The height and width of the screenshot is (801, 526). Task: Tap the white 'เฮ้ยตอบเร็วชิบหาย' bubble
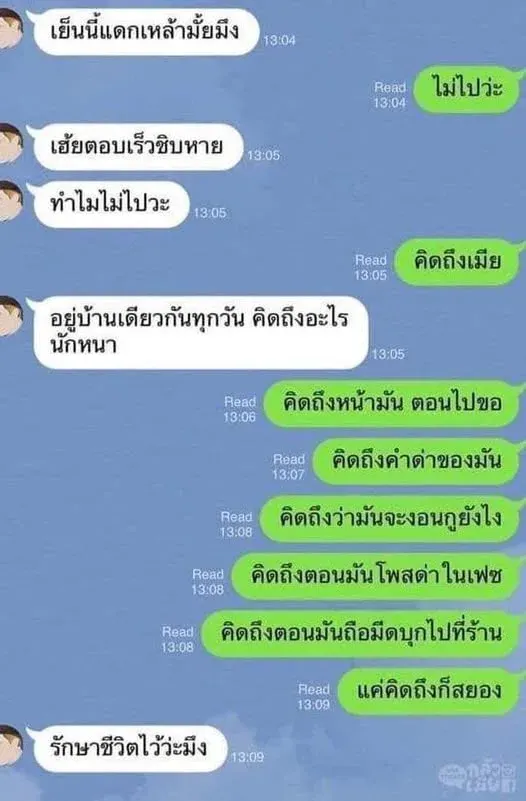click(x=136, y=147)
